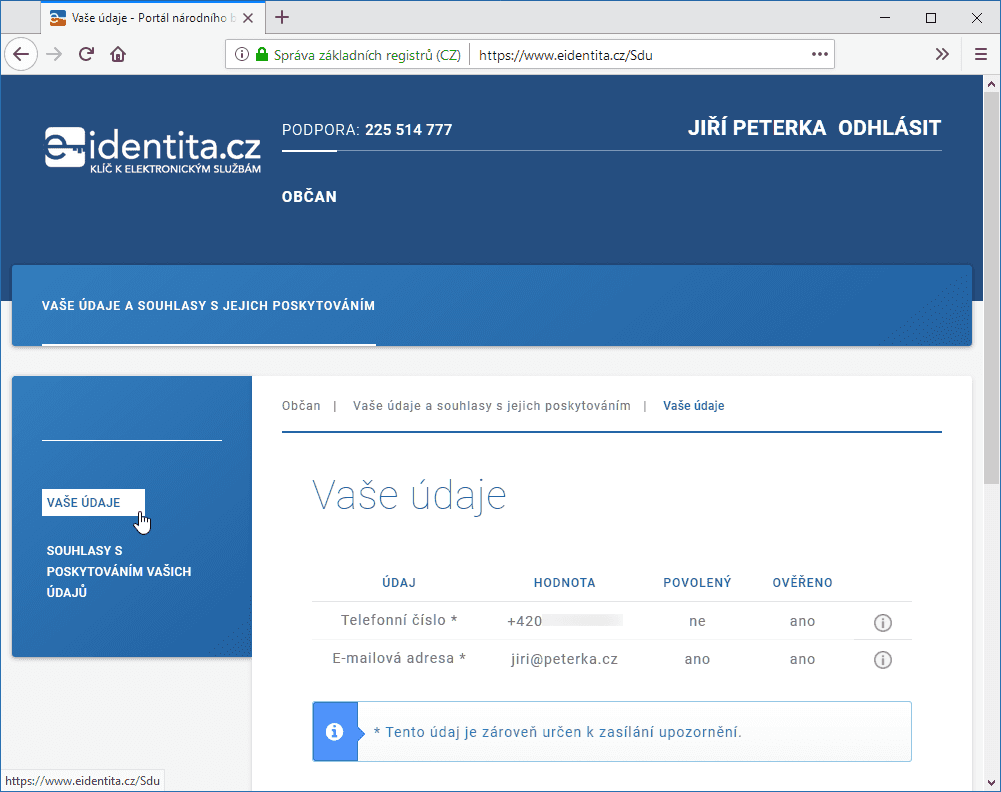1001x792 pixels.
Task: Click scrollbar down arrow
Action: [x=991, y=782]
